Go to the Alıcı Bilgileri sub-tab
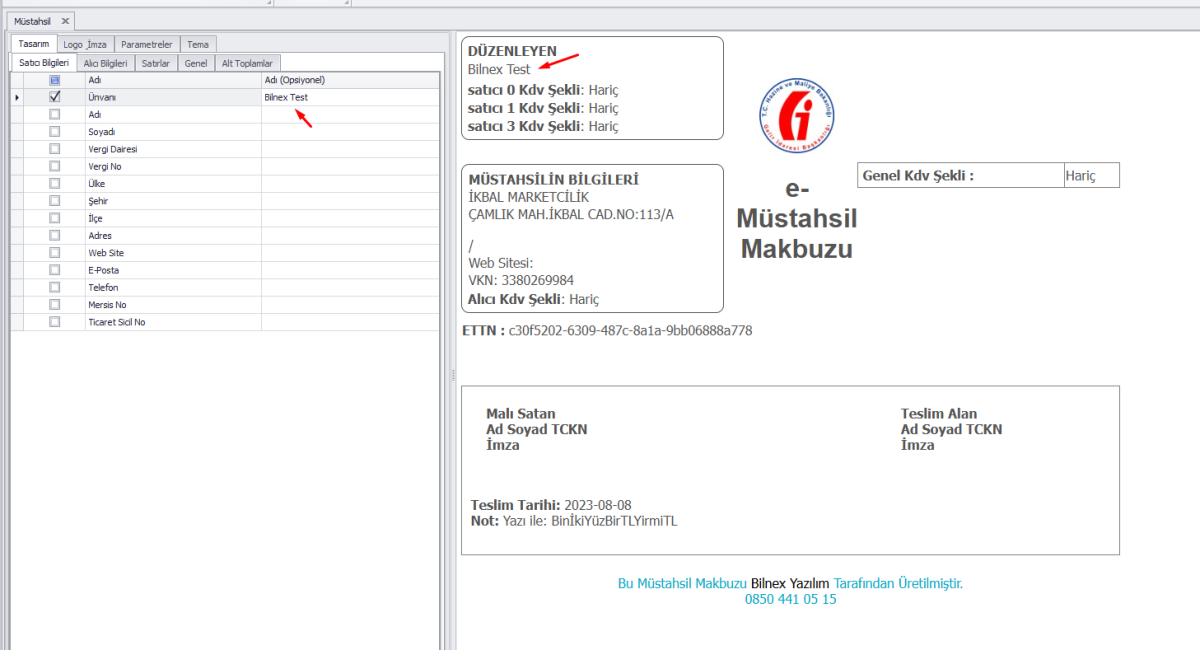 coord(105,63)
